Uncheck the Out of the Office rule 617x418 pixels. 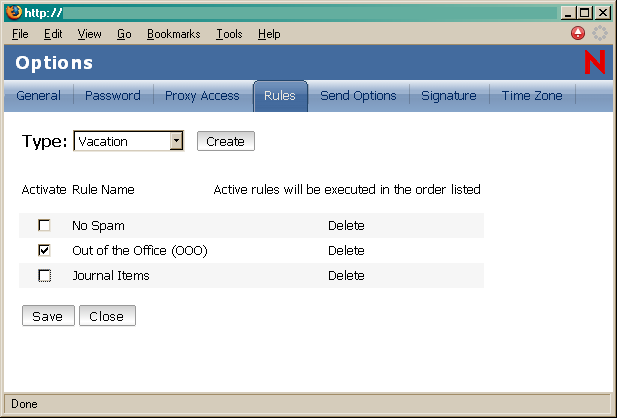(x=44, y=250)
